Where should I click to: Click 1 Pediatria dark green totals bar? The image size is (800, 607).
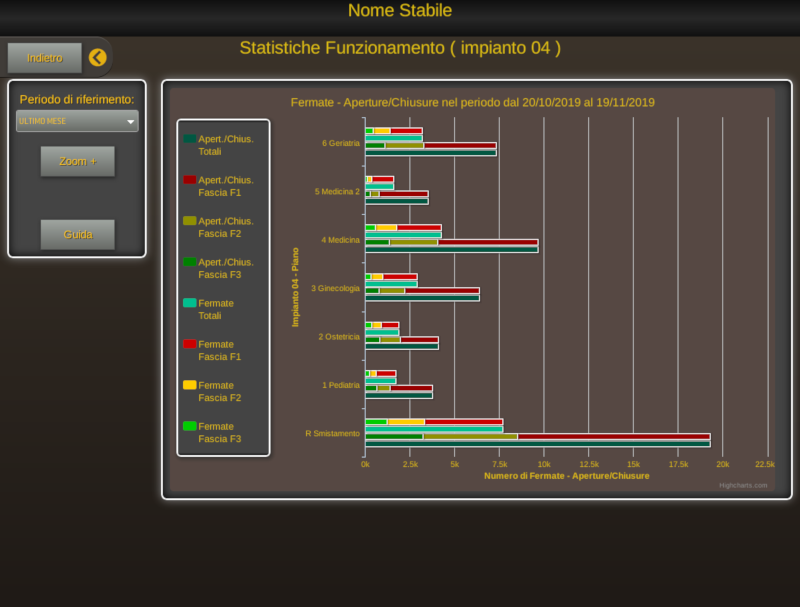(x=399, y=396)
